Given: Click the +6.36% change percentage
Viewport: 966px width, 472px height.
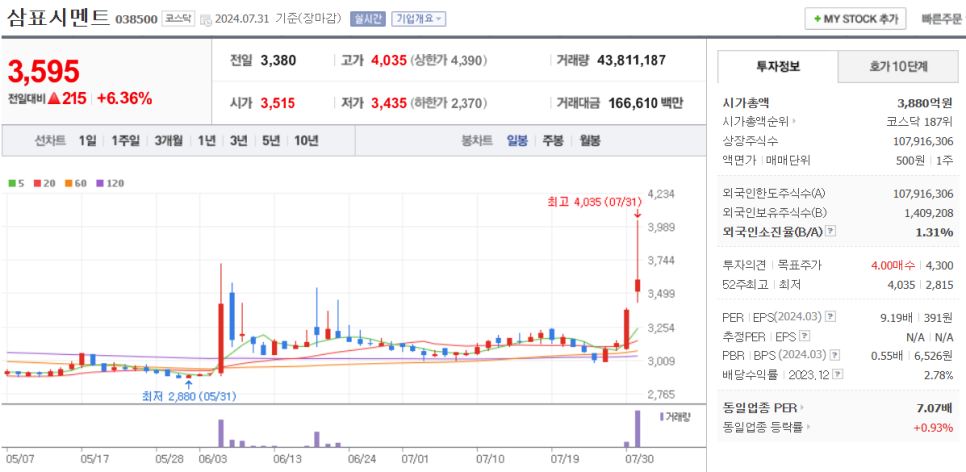Looking at the screenshot, I should (125, 98).
